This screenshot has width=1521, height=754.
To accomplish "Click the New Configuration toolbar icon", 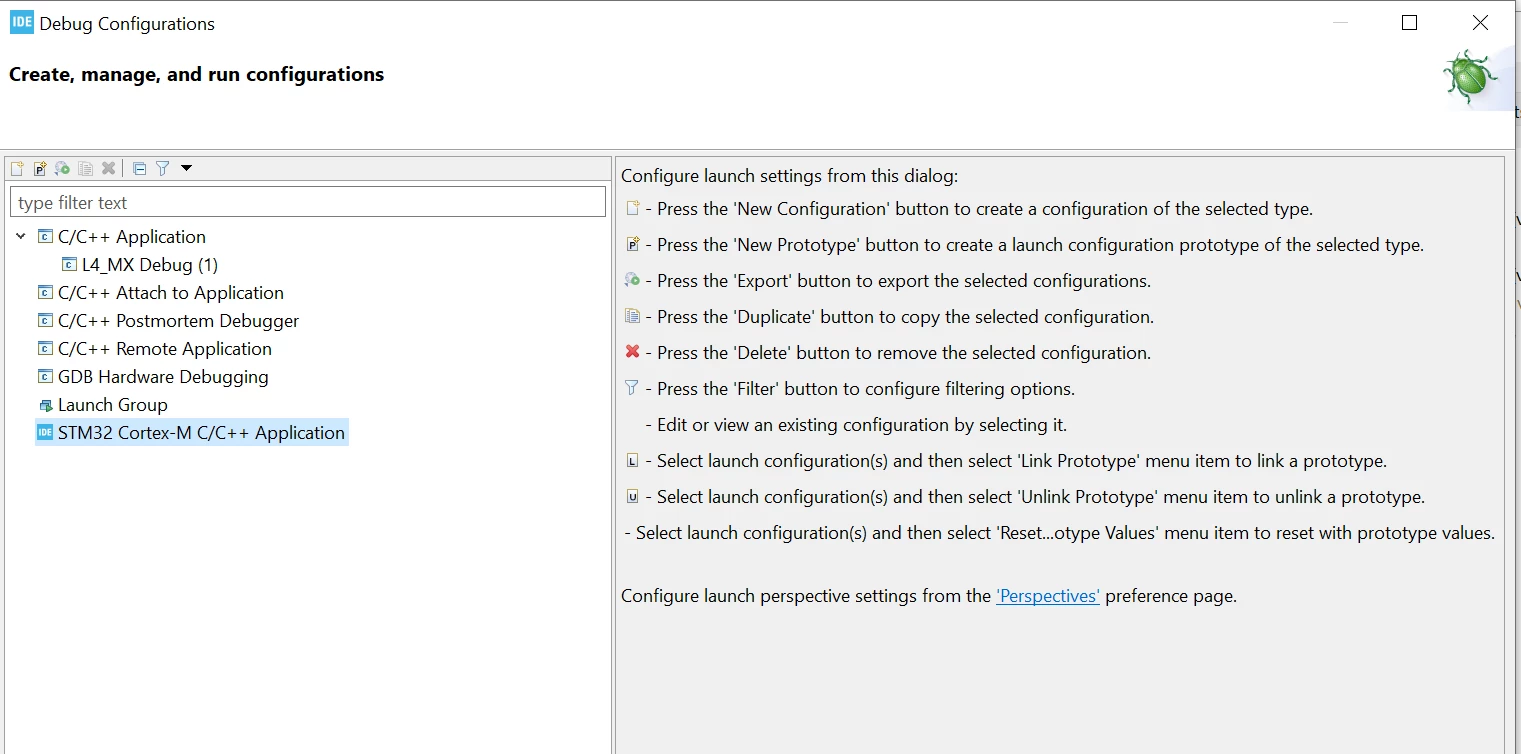I will coord(17,169).
